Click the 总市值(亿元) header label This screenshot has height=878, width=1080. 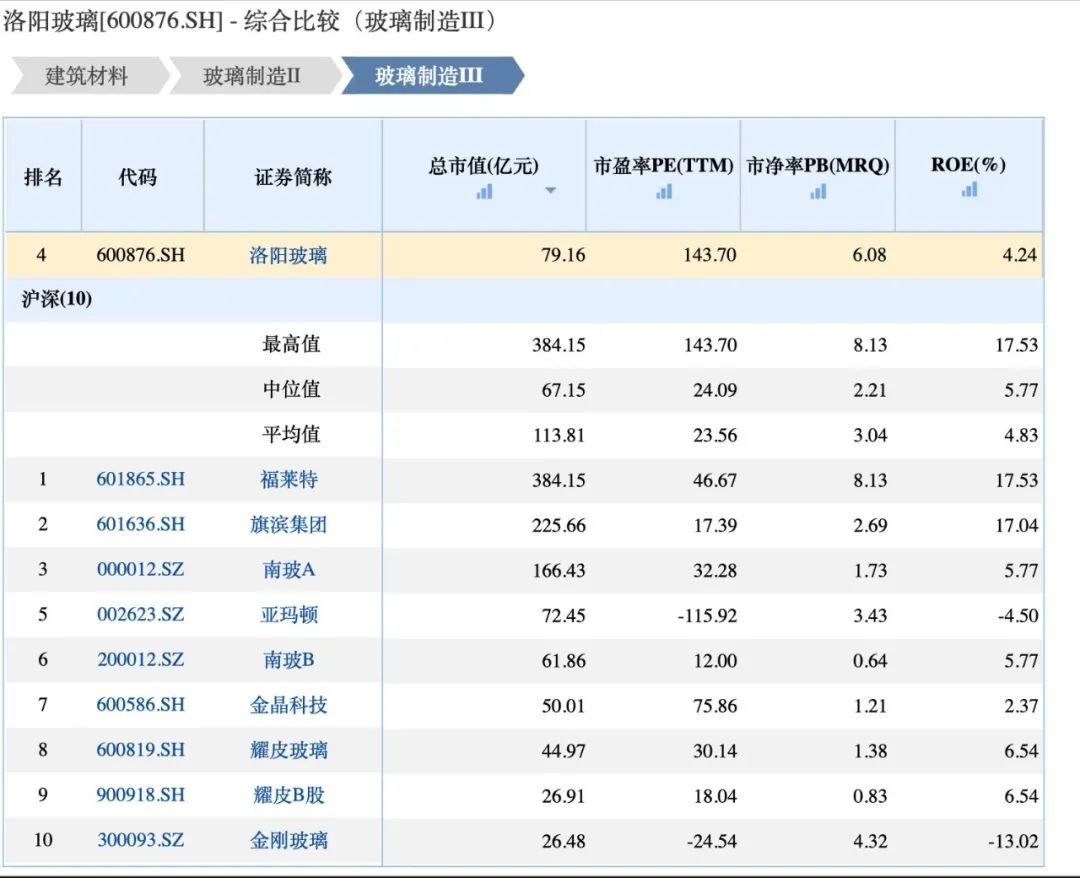point(484,166)
